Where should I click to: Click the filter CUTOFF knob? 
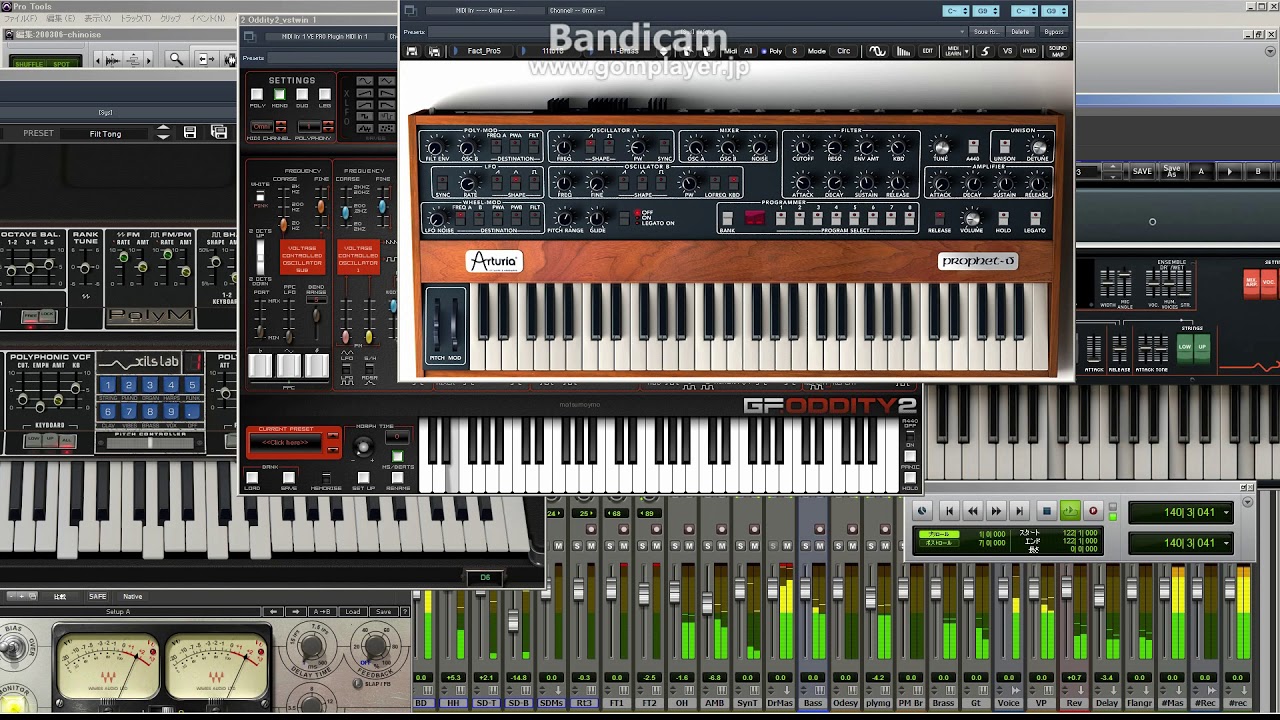tap(803, 146)
